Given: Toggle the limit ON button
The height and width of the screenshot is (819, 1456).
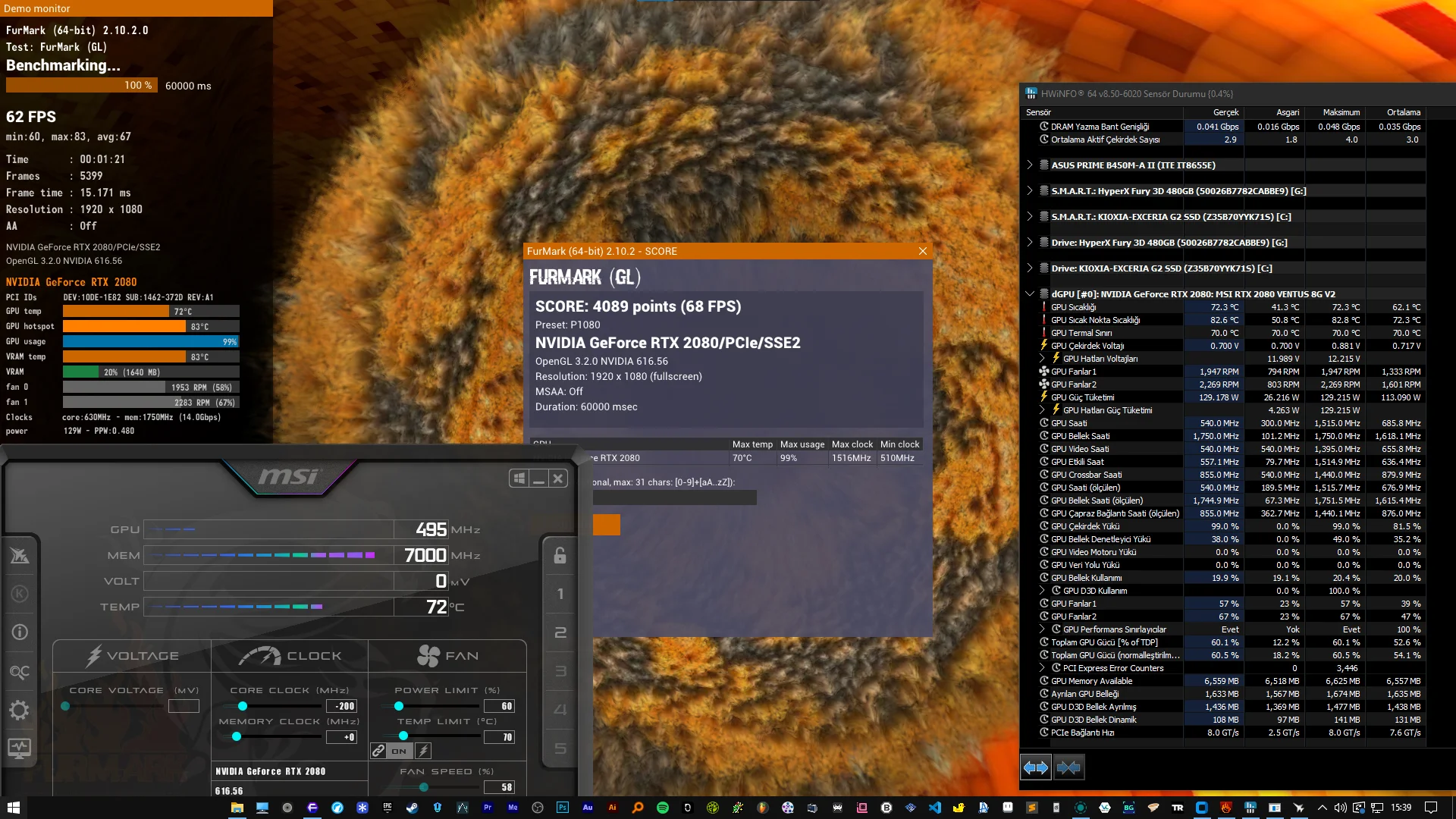Looking at the screenshot, I should click(x=399, y=751).
